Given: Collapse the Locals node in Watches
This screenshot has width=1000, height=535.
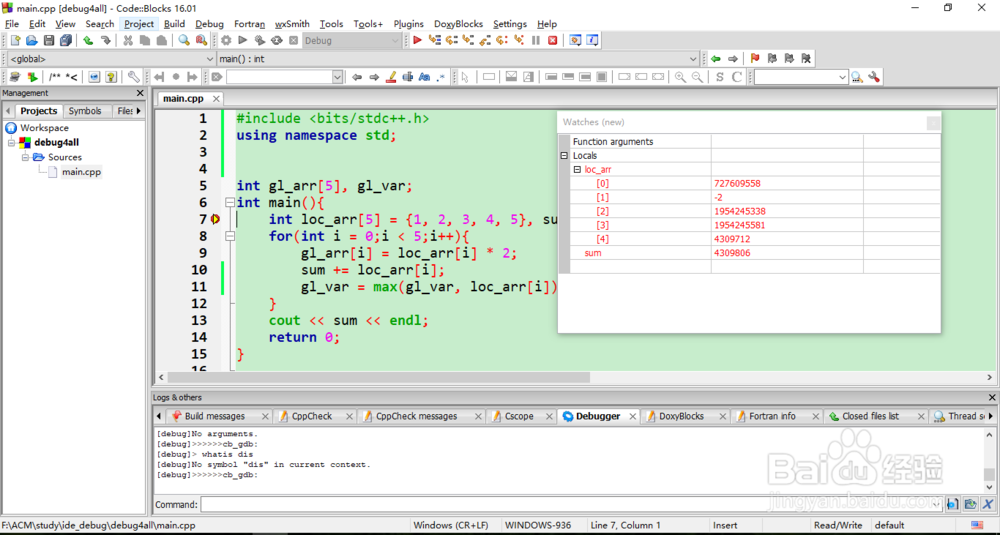Looking at the screenshot, I should (564, 156).
